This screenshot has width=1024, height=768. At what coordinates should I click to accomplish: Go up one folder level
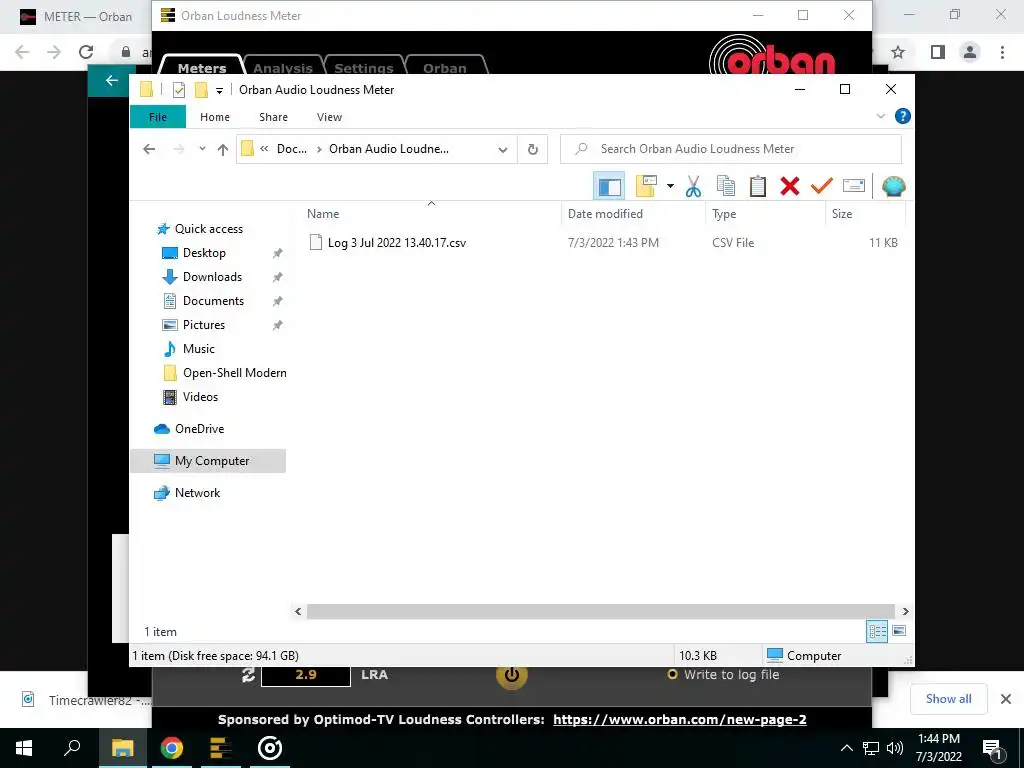223,150
